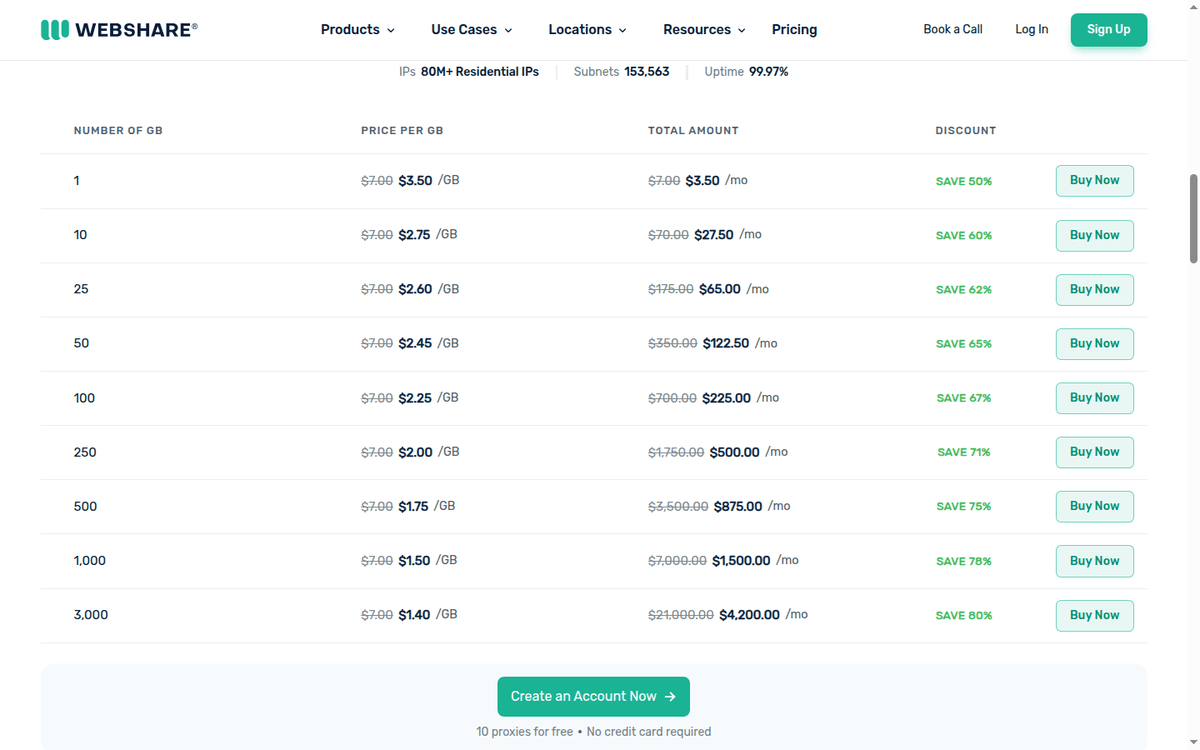Click the $122.50 /mo total amount

(x=713, y=343)
